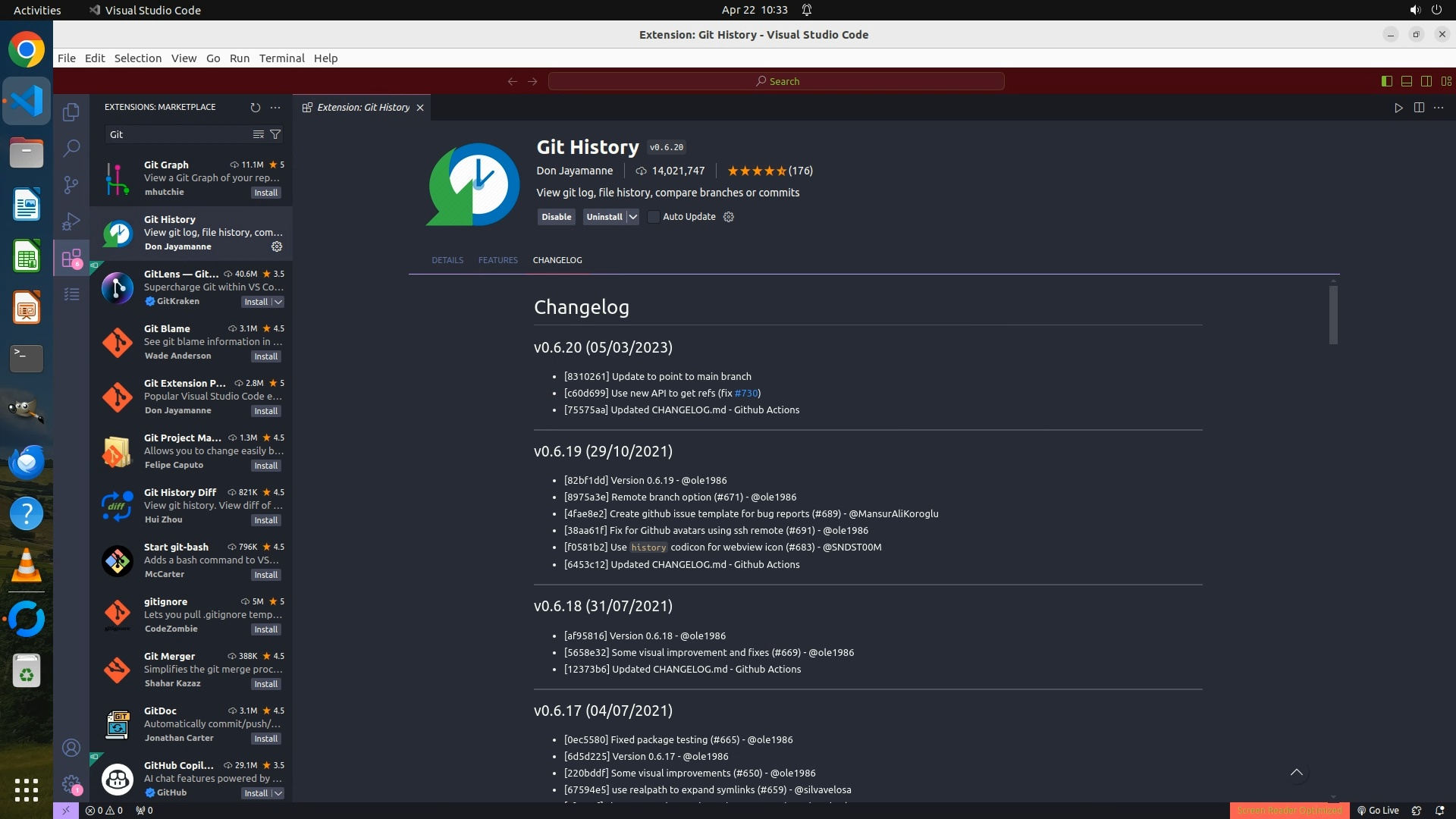Open the Terminal menu
1456x819 pixels.
(281, 58)
